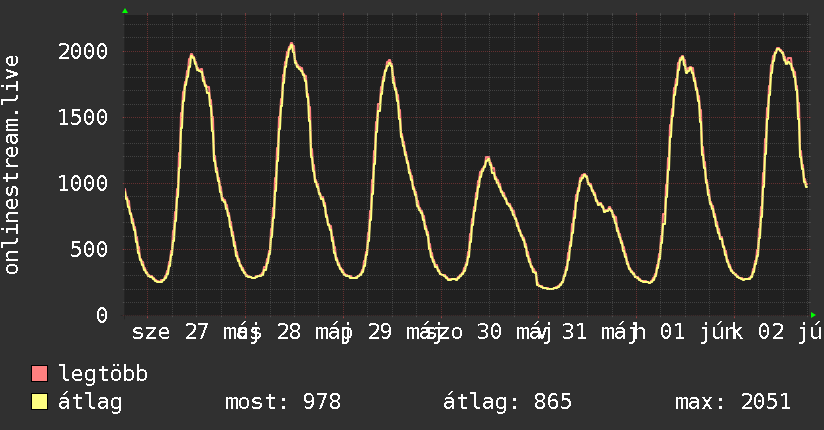Click the 1000 y-axis label
The height and width of the screenshot is (430, 824).
click(83, 183)
